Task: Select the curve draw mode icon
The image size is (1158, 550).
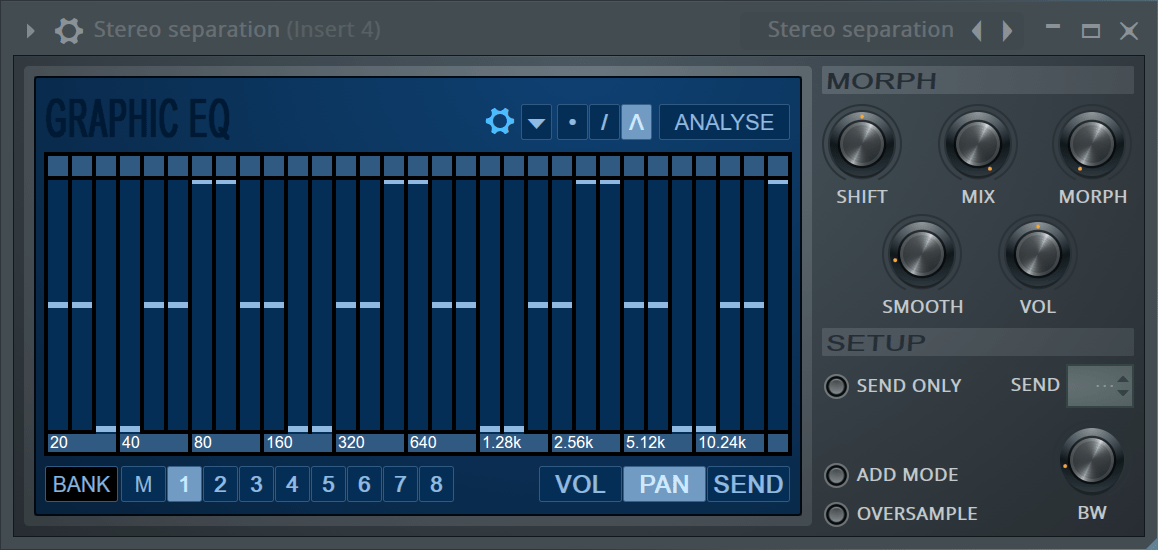Action: point(636,123)
